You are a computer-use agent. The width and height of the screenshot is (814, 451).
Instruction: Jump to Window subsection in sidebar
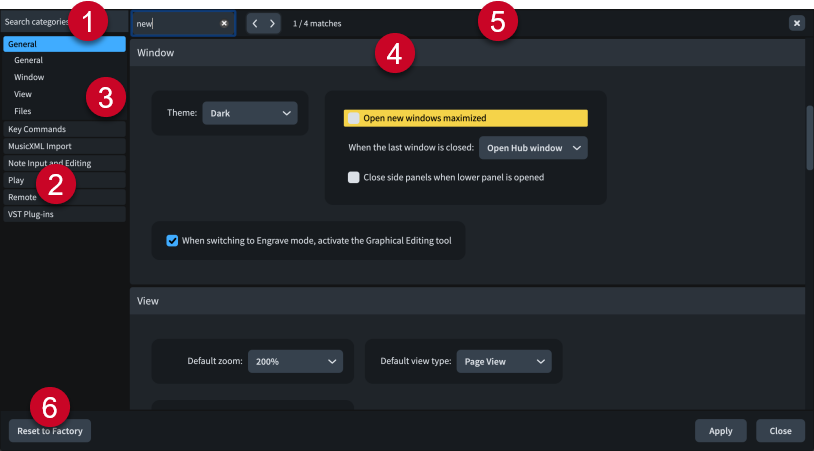pos(29,77)
